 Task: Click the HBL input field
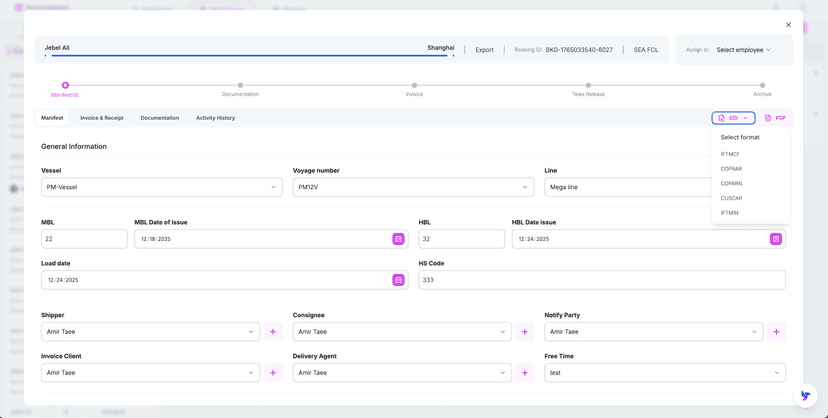(462, 239)
